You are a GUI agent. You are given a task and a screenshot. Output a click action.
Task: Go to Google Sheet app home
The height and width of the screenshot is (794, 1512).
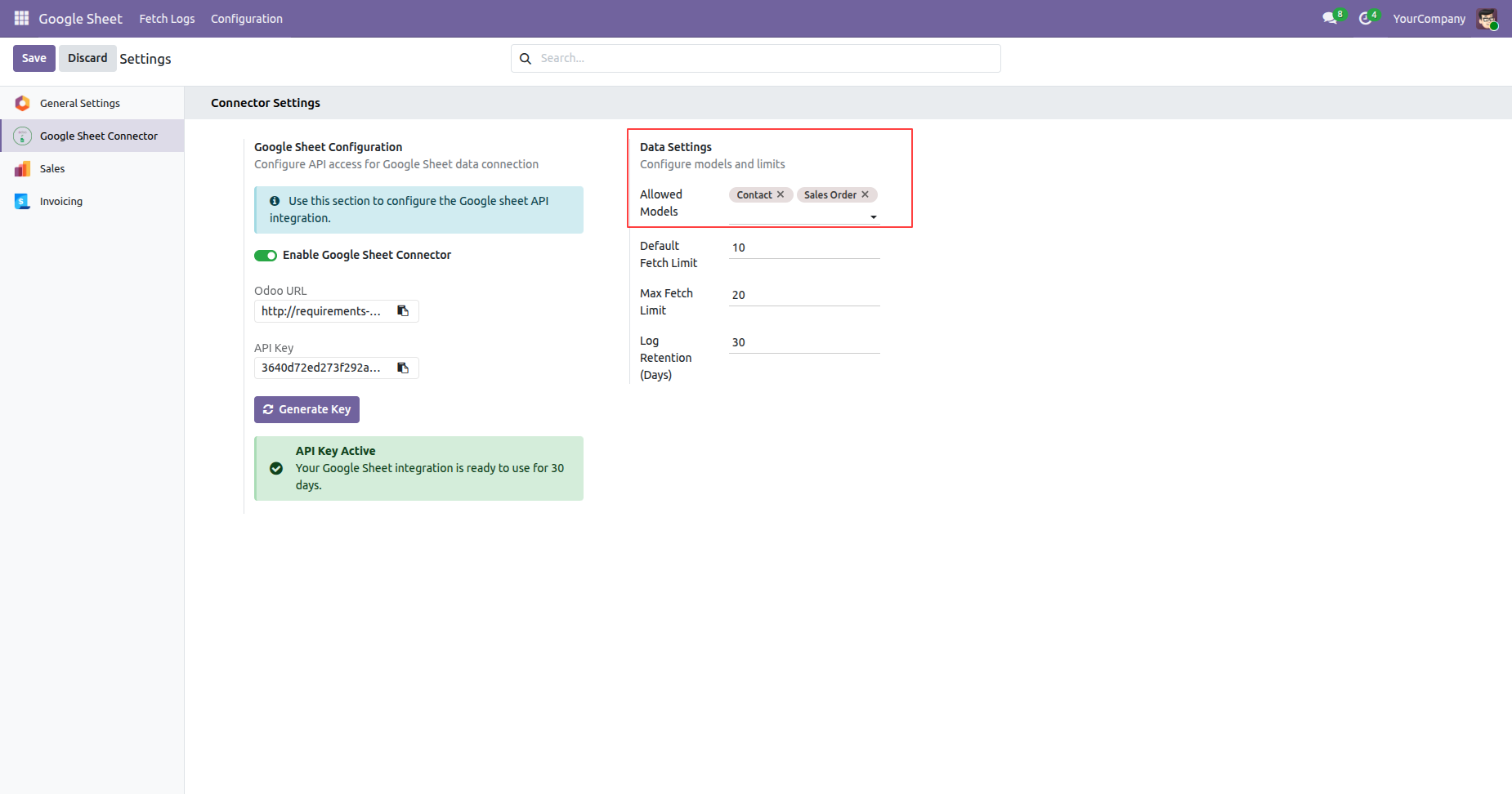[80, 19]
